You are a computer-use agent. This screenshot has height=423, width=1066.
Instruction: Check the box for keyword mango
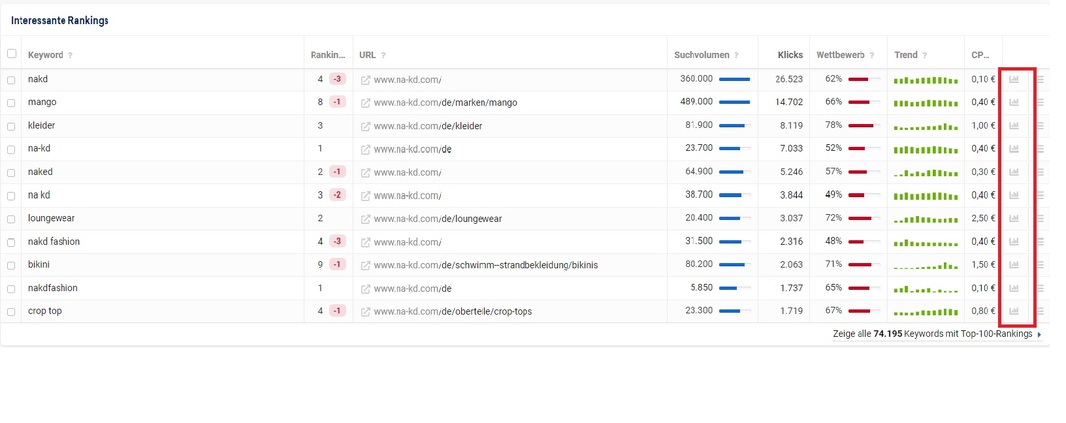(x=11, y=103)
